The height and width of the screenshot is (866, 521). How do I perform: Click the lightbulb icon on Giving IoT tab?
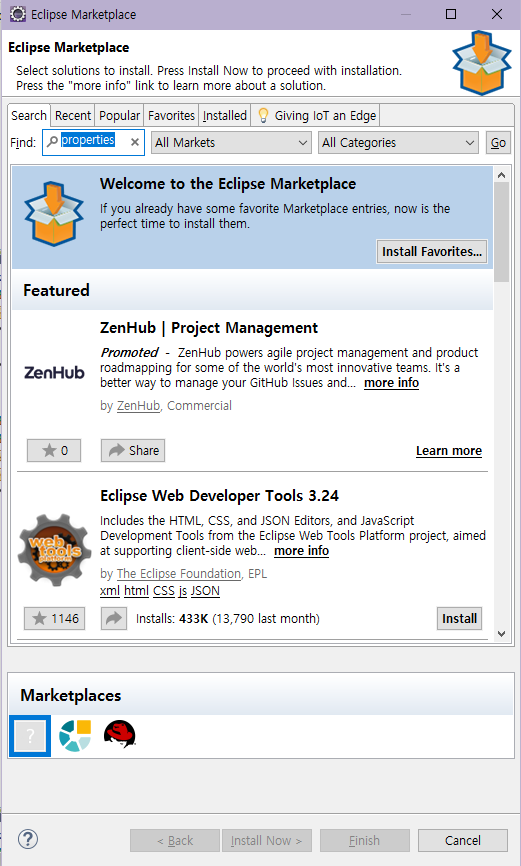(x=264, y=115)
